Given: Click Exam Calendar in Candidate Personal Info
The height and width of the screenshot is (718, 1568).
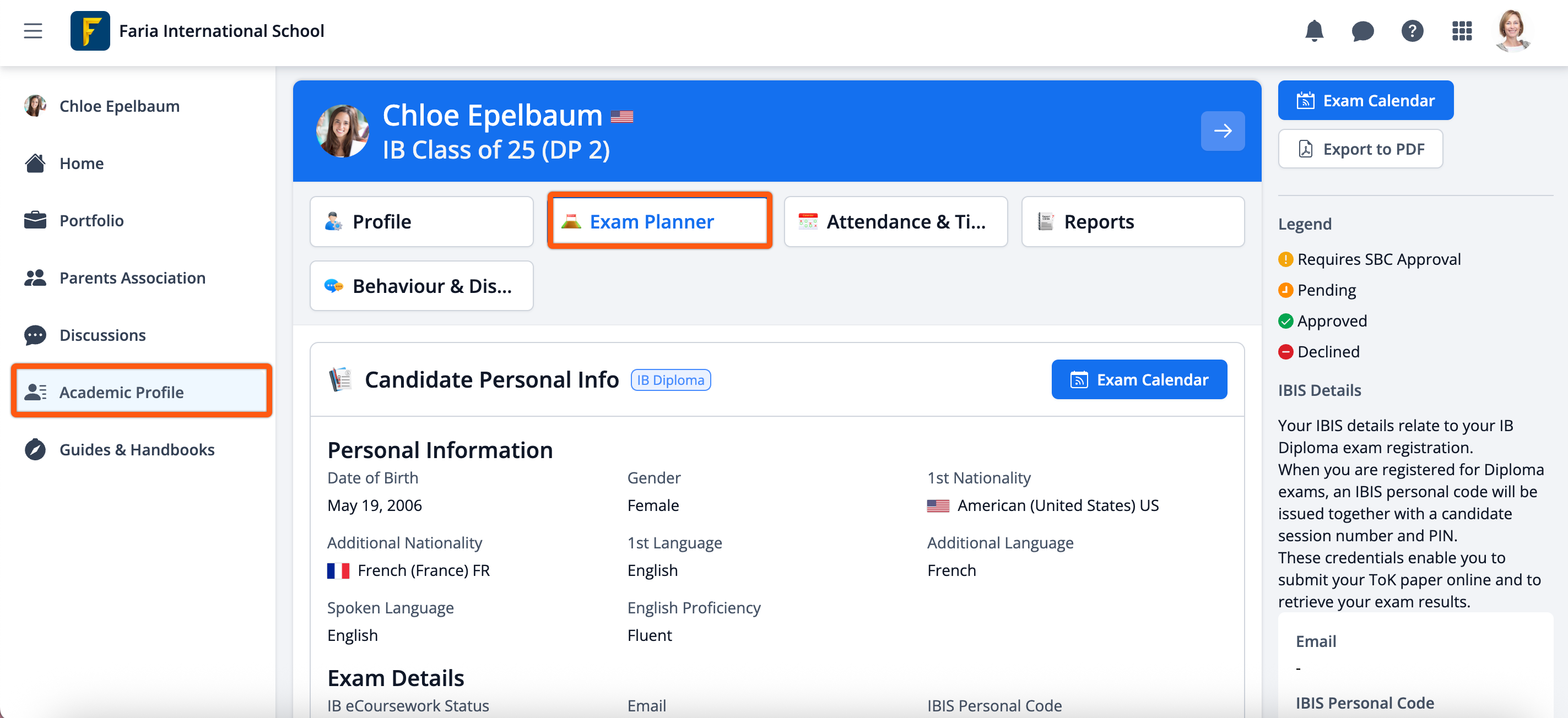Looking at the screenshot, I should [x=1139, y=380].
